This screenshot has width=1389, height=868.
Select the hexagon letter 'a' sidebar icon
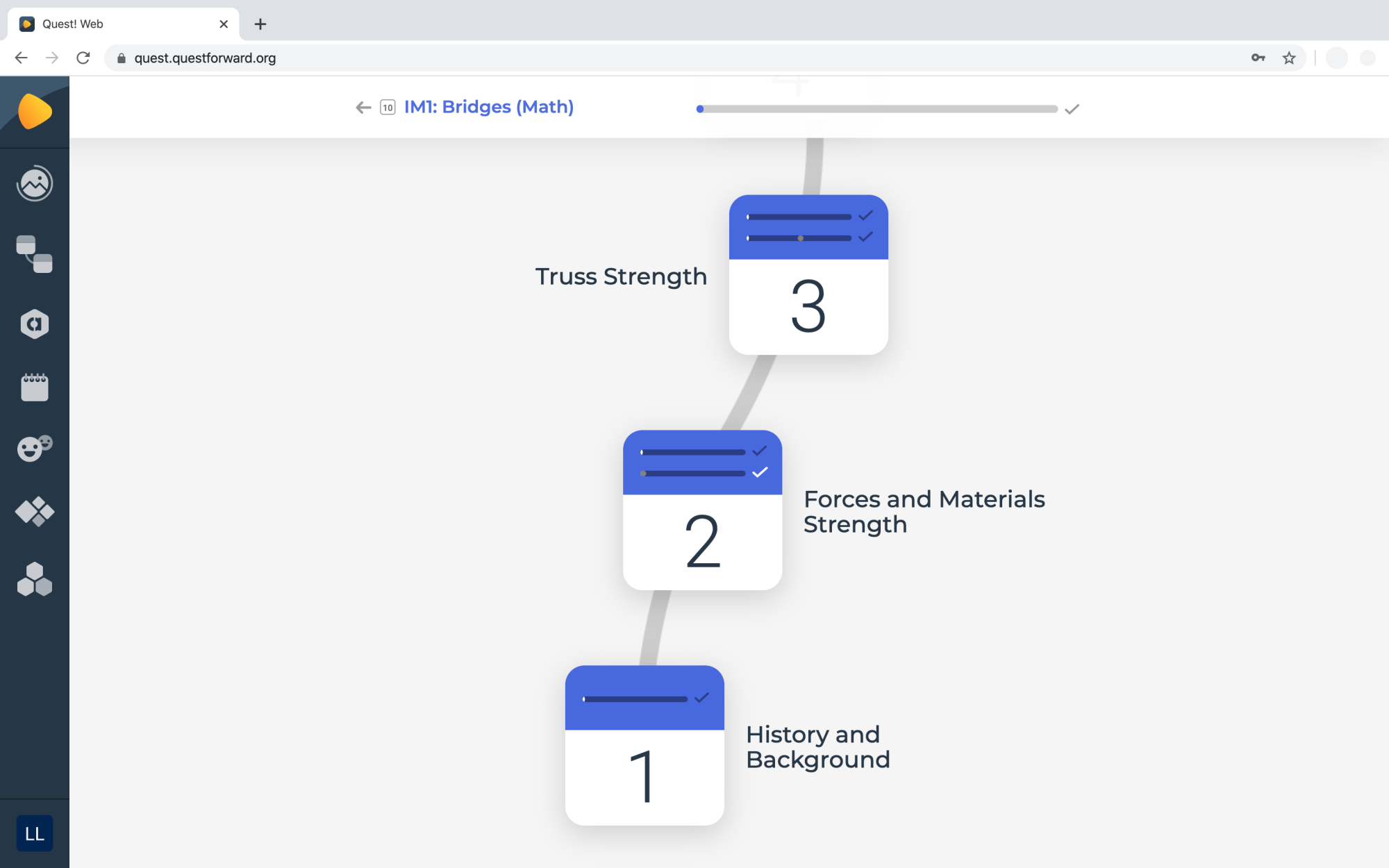[x=35, y=324]
